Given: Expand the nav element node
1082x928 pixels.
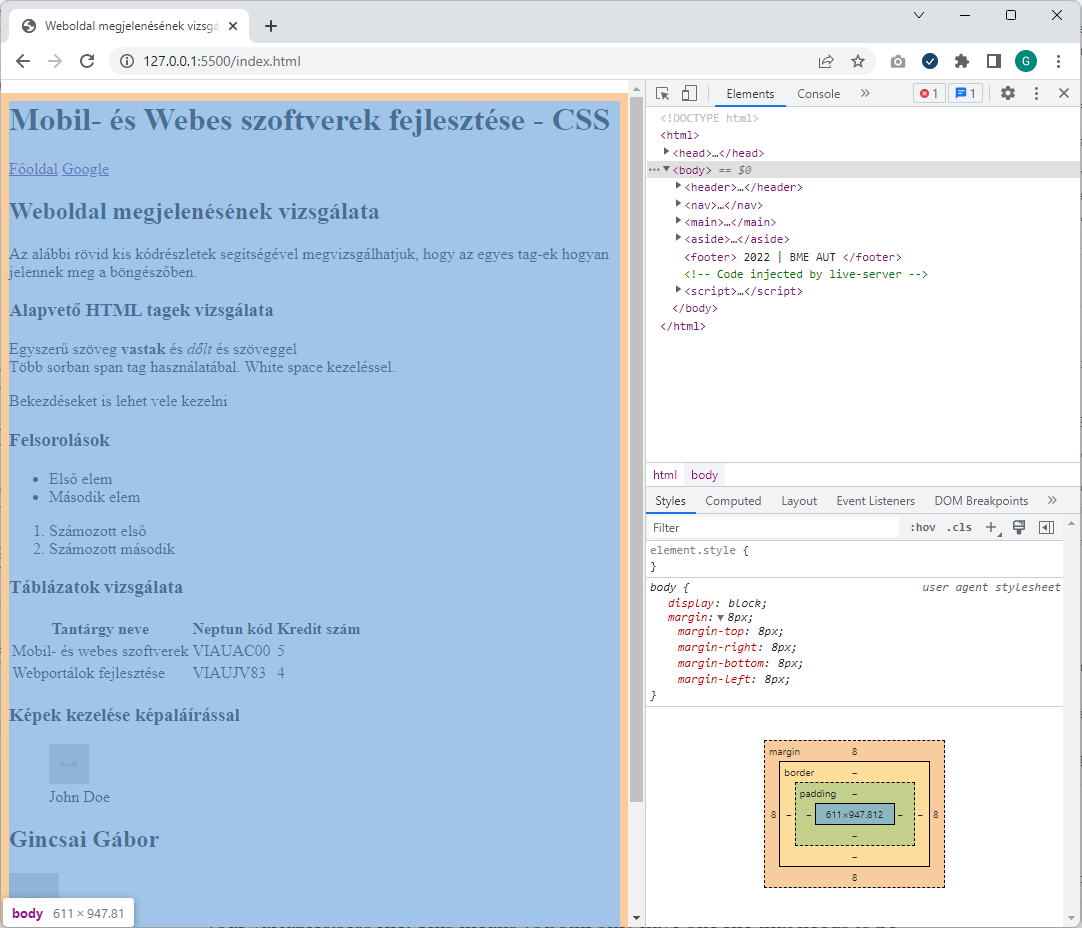Looking at the screenshot, I should (x=679, y=204).
